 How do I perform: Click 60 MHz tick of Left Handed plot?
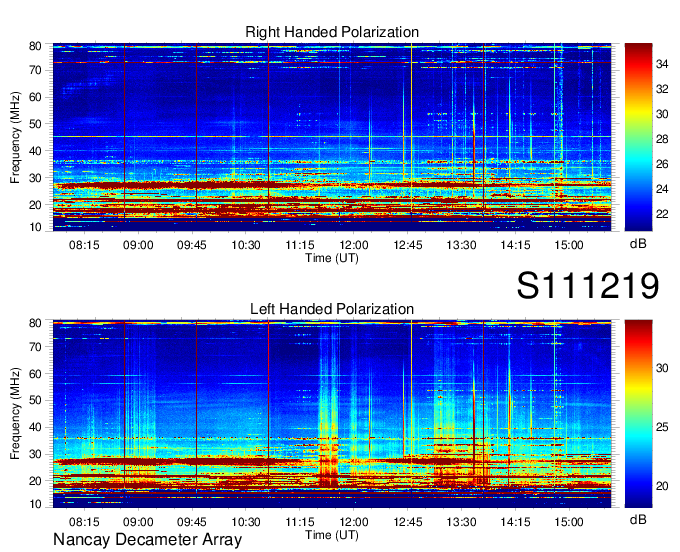coord(35,373)
